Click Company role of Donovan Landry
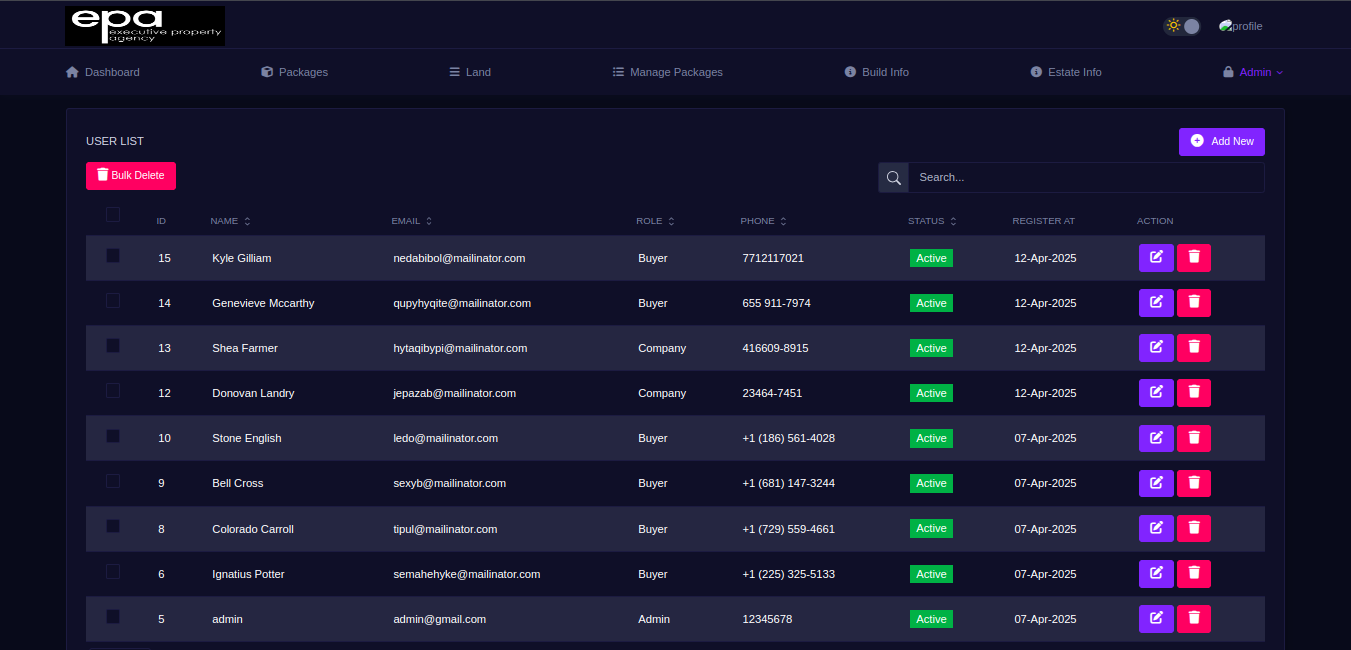Screen dimensions: 1351x650 662,393
